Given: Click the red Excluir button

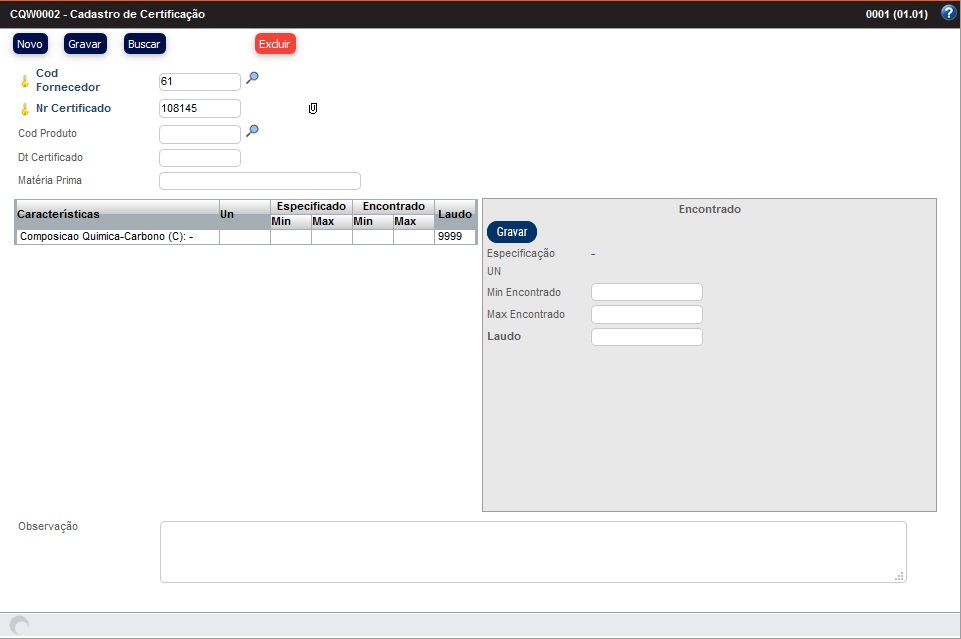Looking at the screenshot, I should click(275, 44).
